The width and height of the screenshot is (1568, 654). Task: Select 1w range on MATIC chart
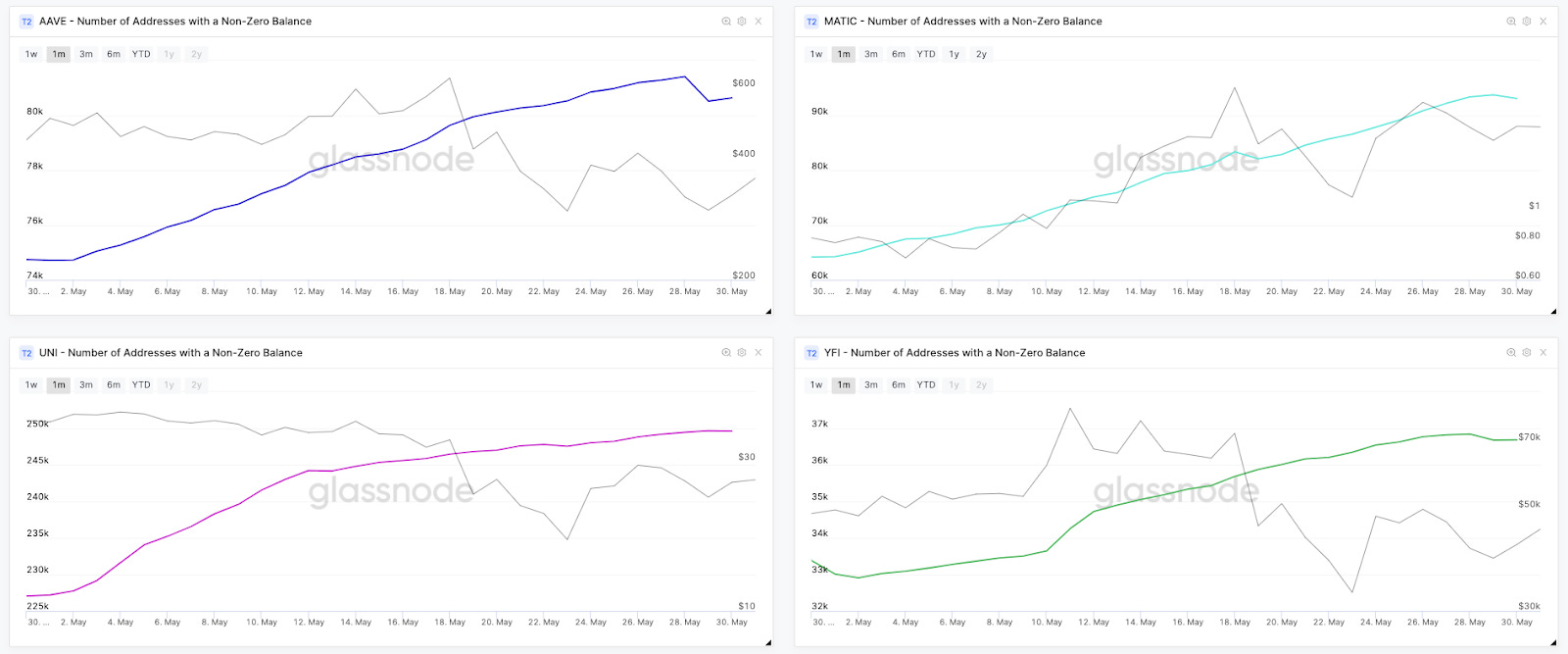816,55
